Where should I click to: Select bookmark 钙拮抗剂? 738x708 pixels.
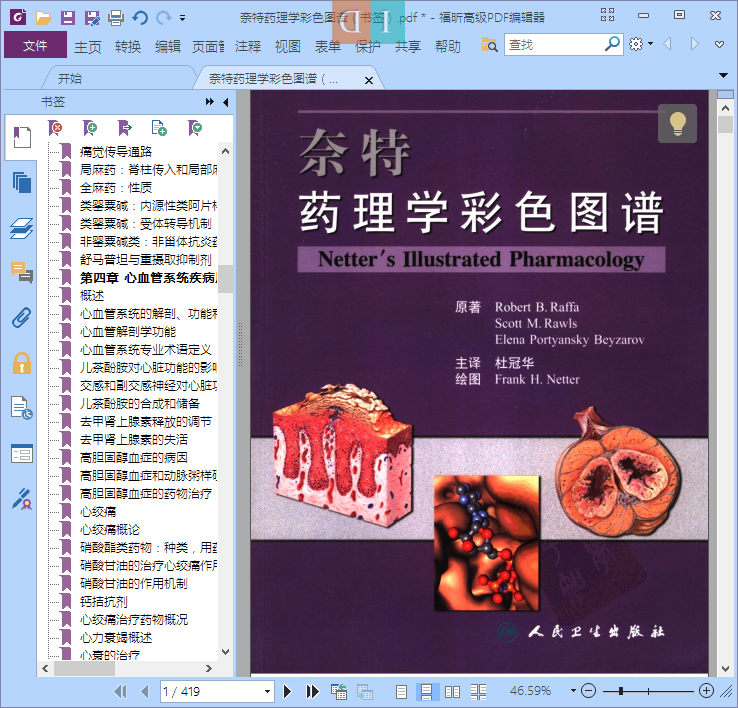click(x=104, y=602)
